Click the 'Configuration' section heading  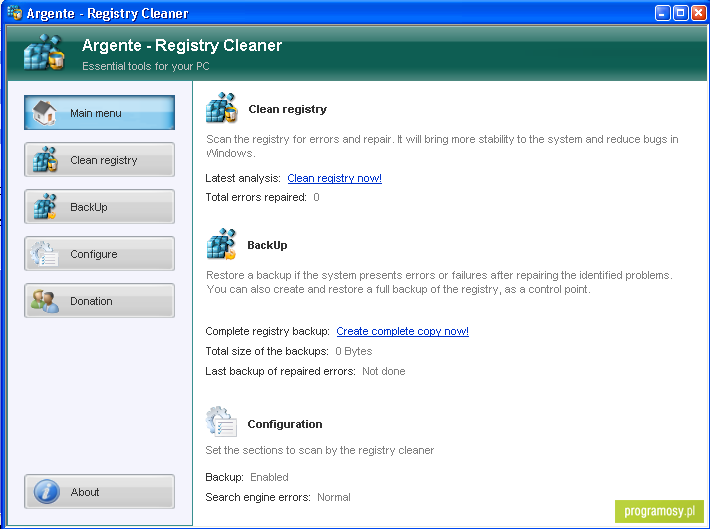point(285,424)
